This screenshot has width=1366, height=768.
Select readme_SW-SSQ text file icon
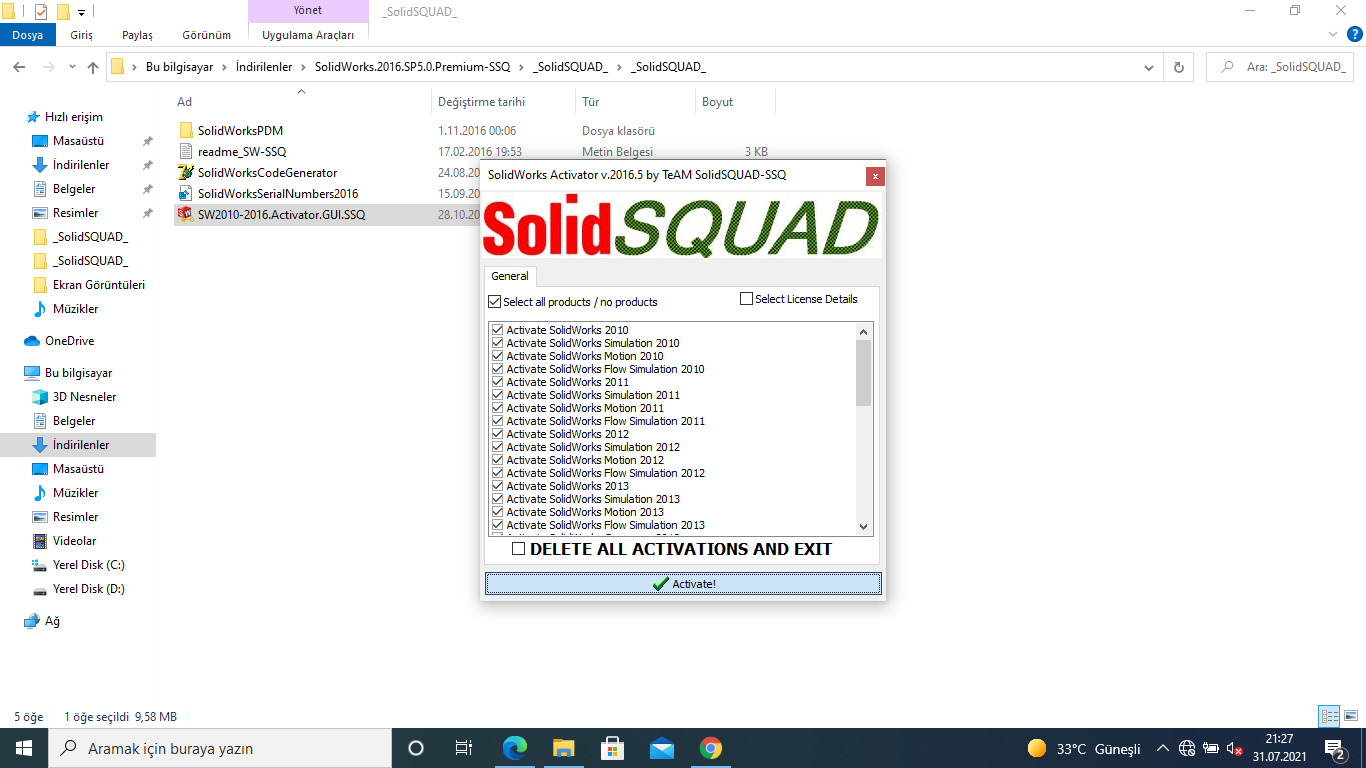click(186, 152)
